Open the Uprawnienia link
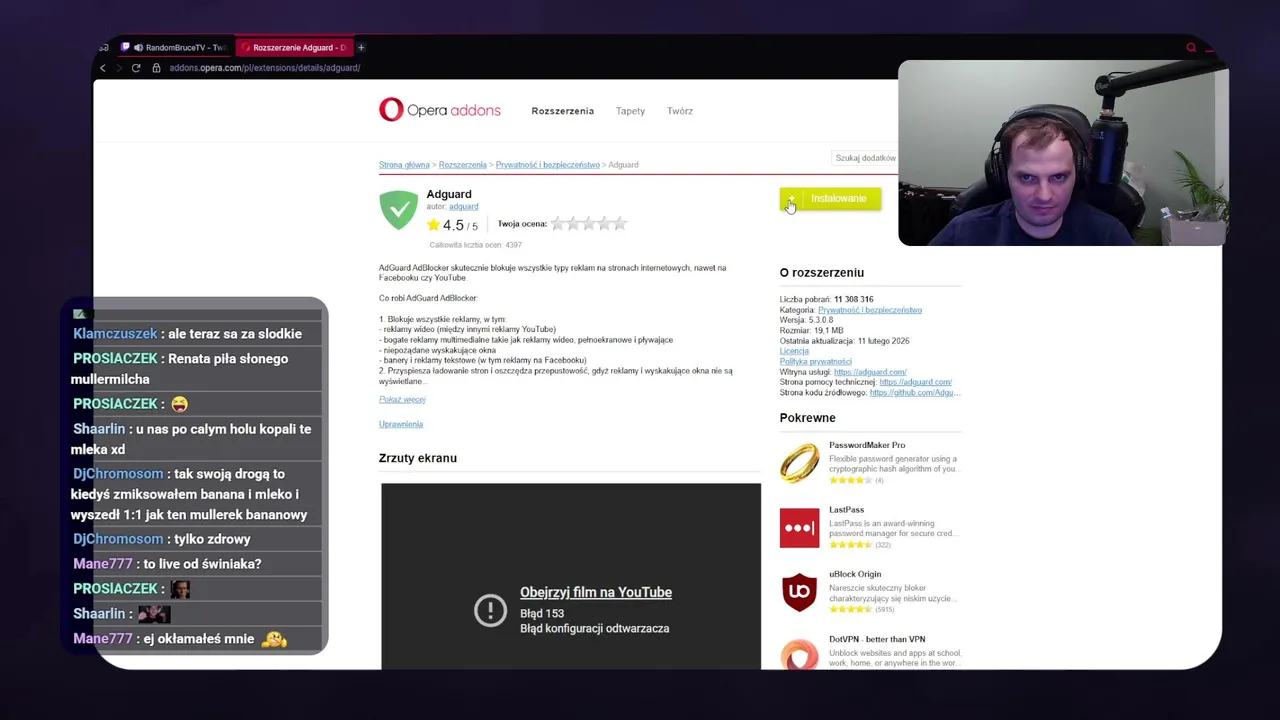The width and height of the screenshot is (1280, 720). [x=401, y=424]
